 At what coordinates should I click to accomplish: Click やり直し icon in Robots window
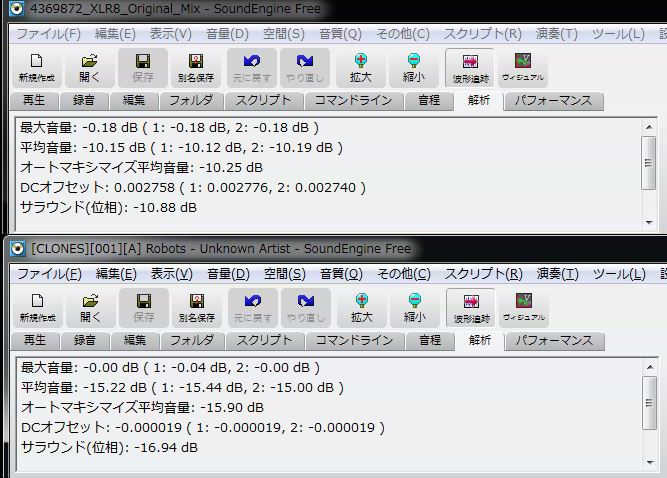(305, 308)
